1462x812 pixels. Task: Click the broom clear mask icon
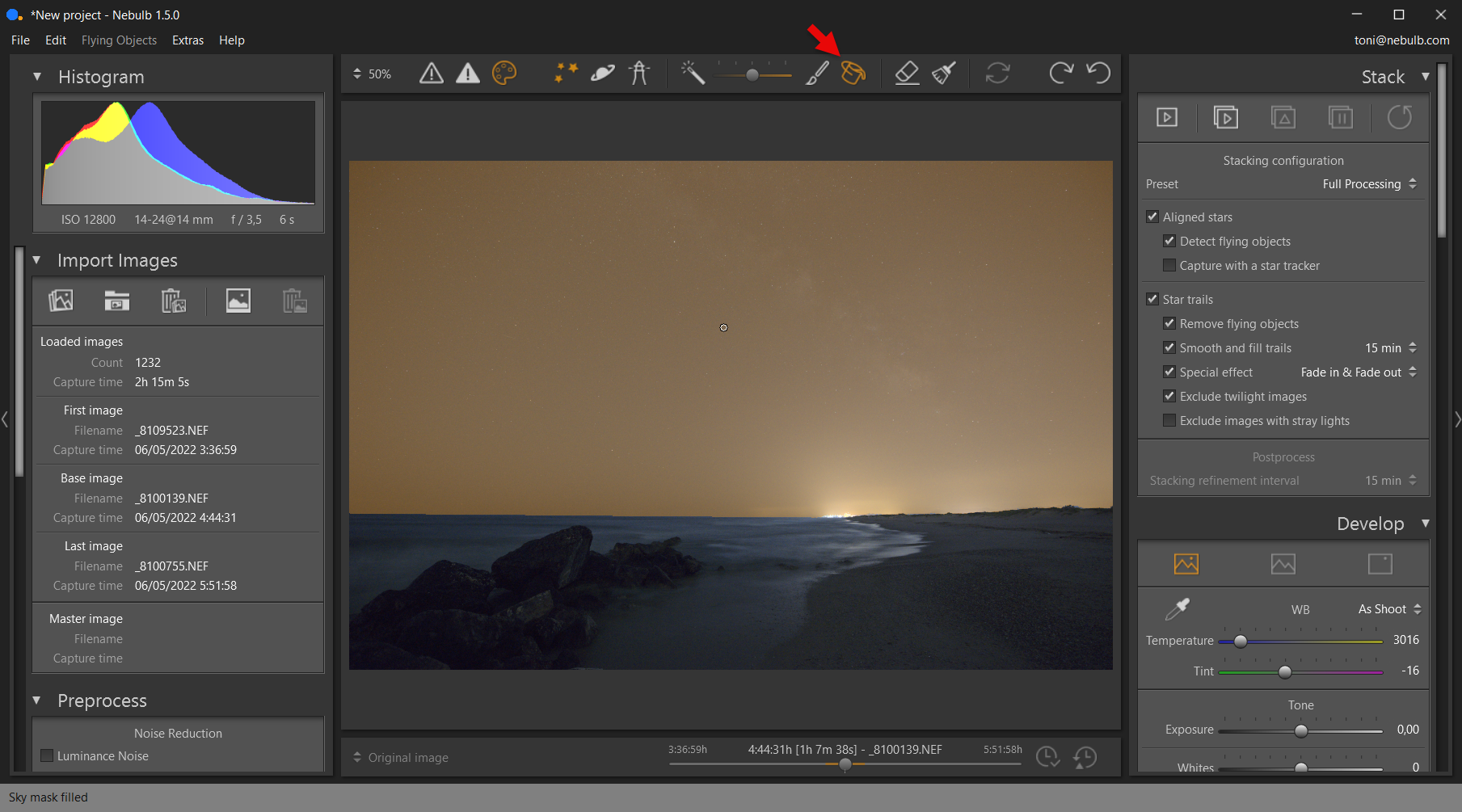pyautogui.click(x=944, y=74)
